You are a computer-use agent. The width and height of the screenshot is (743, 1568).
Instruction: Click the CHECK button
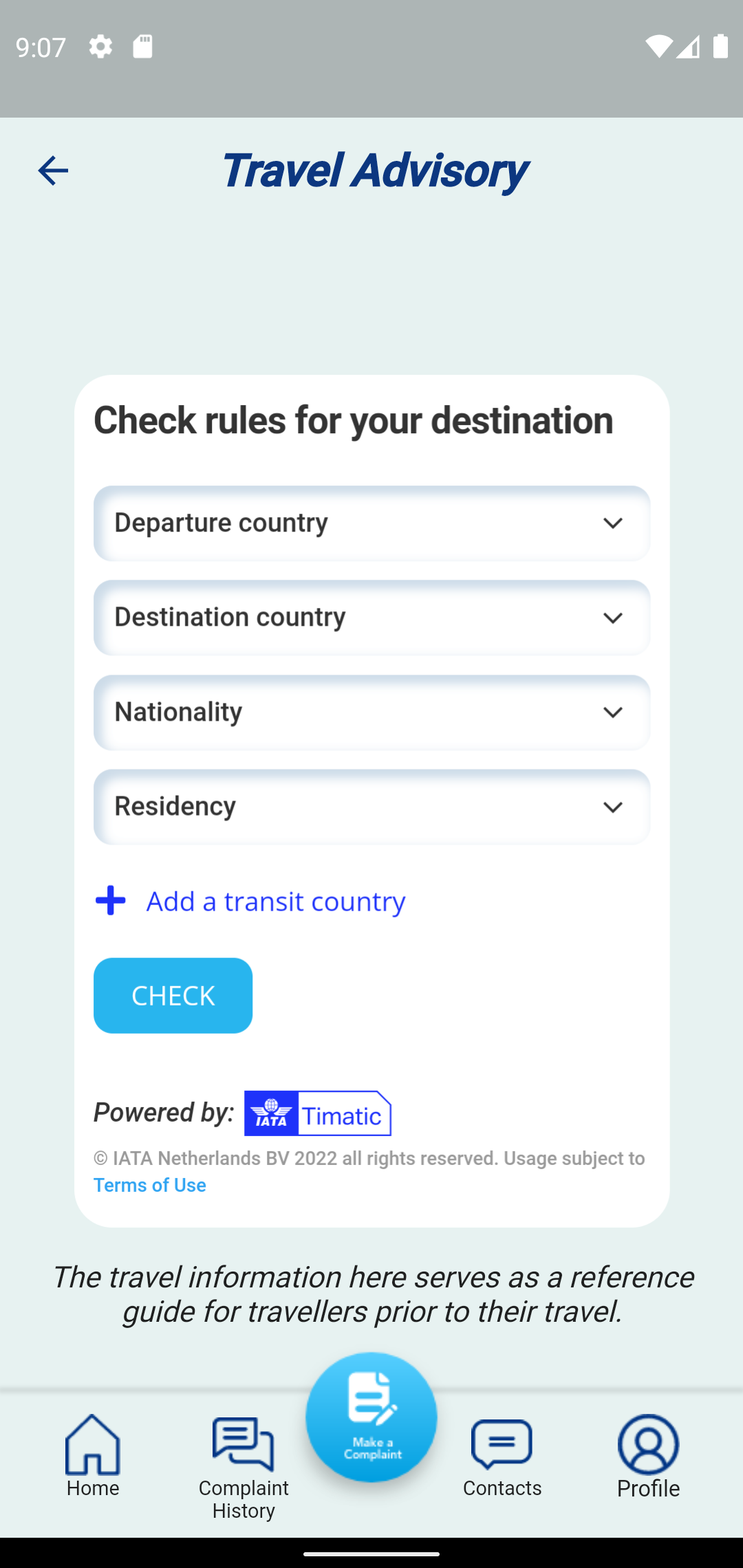173,996
